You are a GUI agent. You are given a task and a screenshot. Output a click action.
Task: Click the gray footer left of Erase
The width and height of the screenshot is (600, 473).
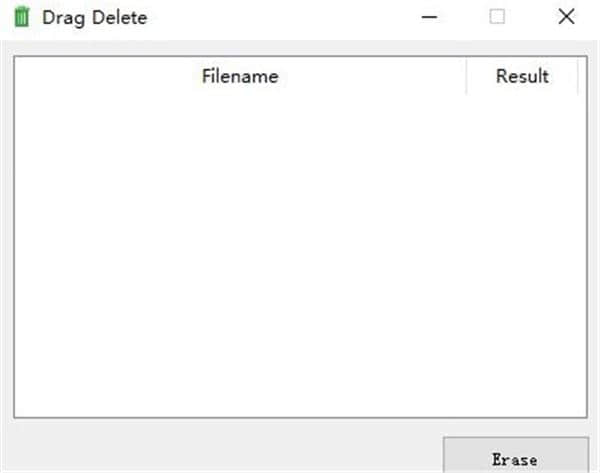tap(220, 448)
